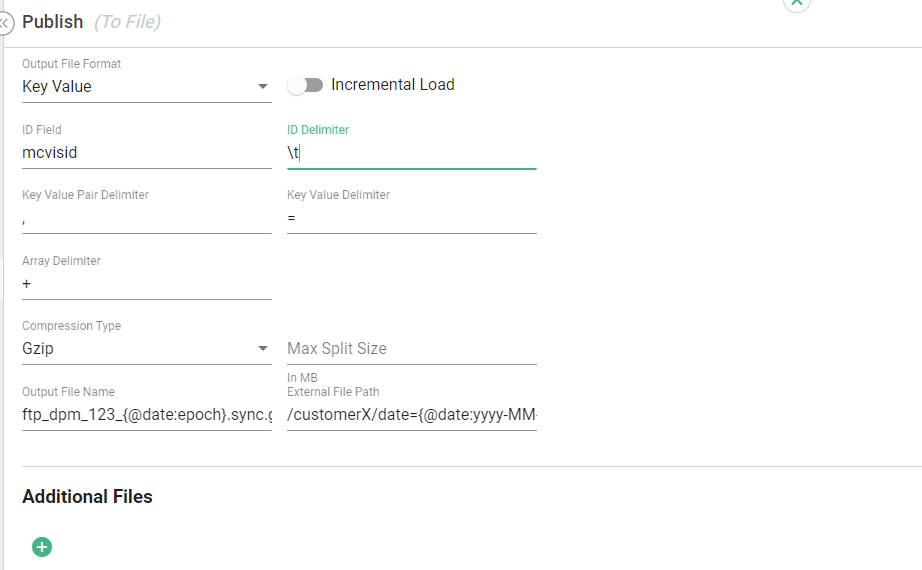Open the Output File Format dropdown
The width and height of the screenshot is (922, 570).
point(263,86)
